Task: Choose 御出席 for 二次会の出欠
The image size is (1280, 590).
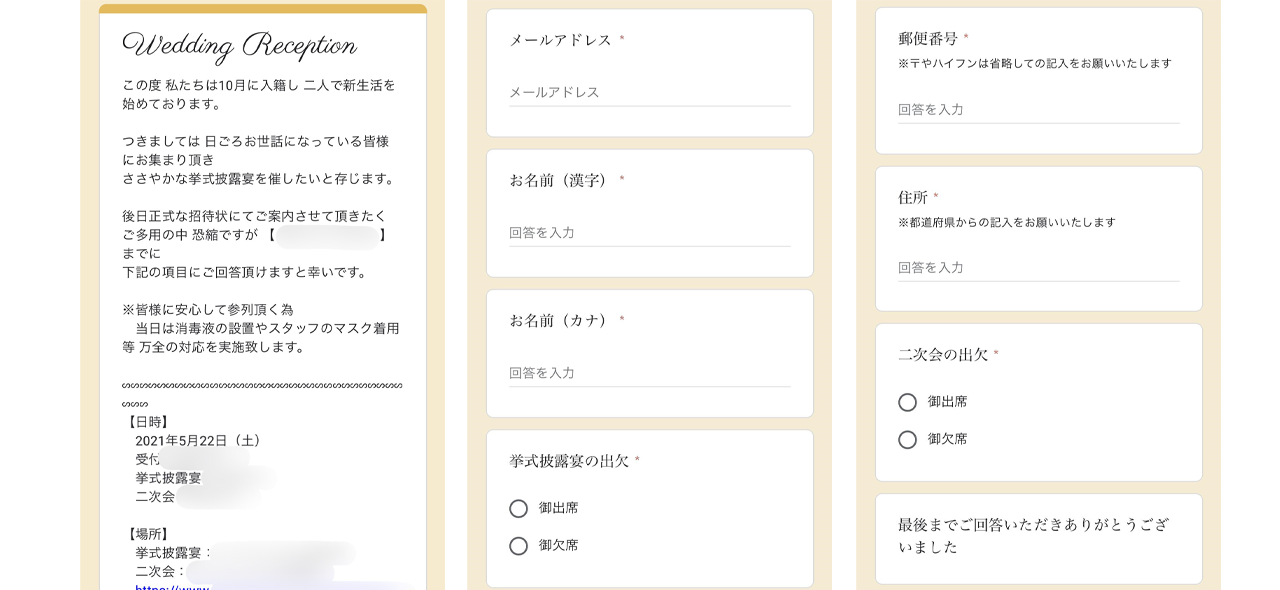Action: pyautogui.click(x=907, y=402)
